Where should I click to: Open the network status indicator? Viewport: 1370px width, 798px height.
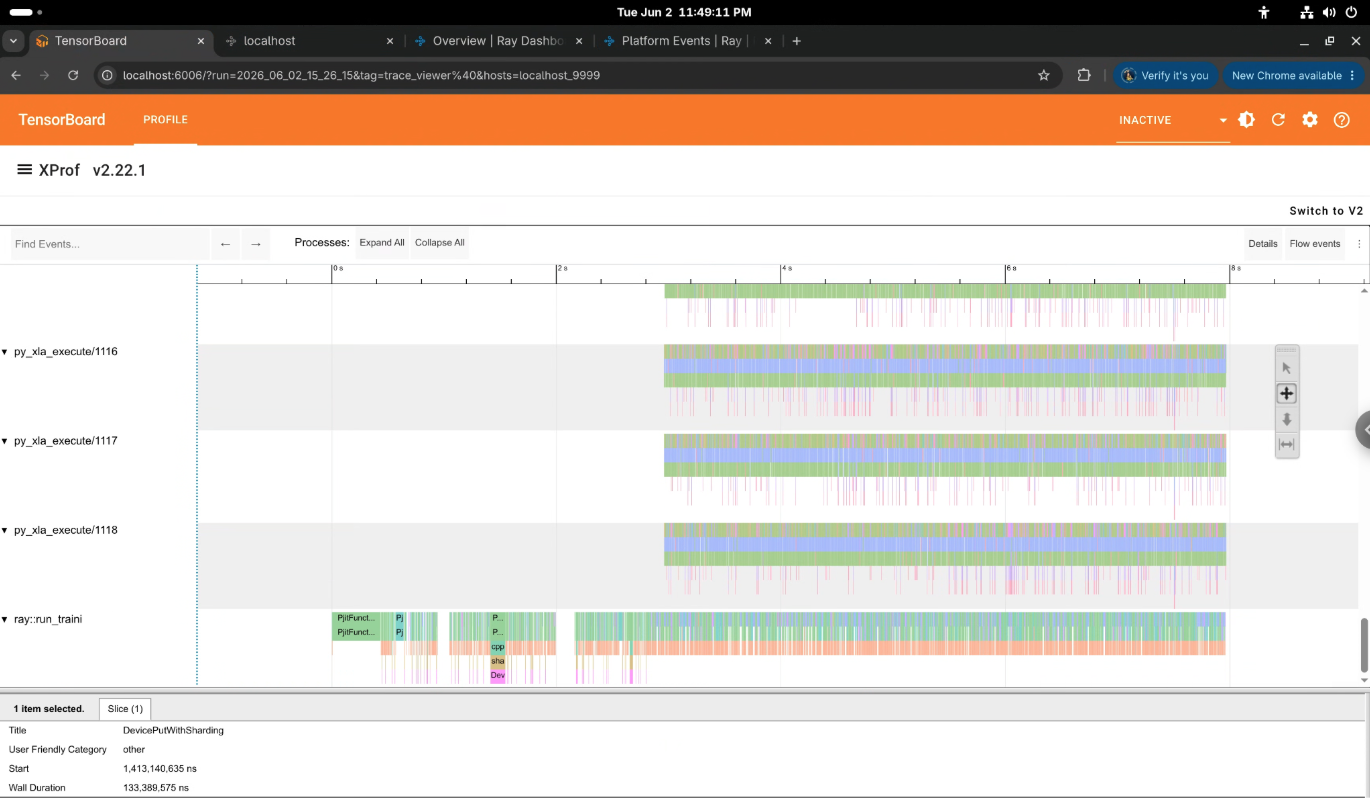coord(1306,12)
